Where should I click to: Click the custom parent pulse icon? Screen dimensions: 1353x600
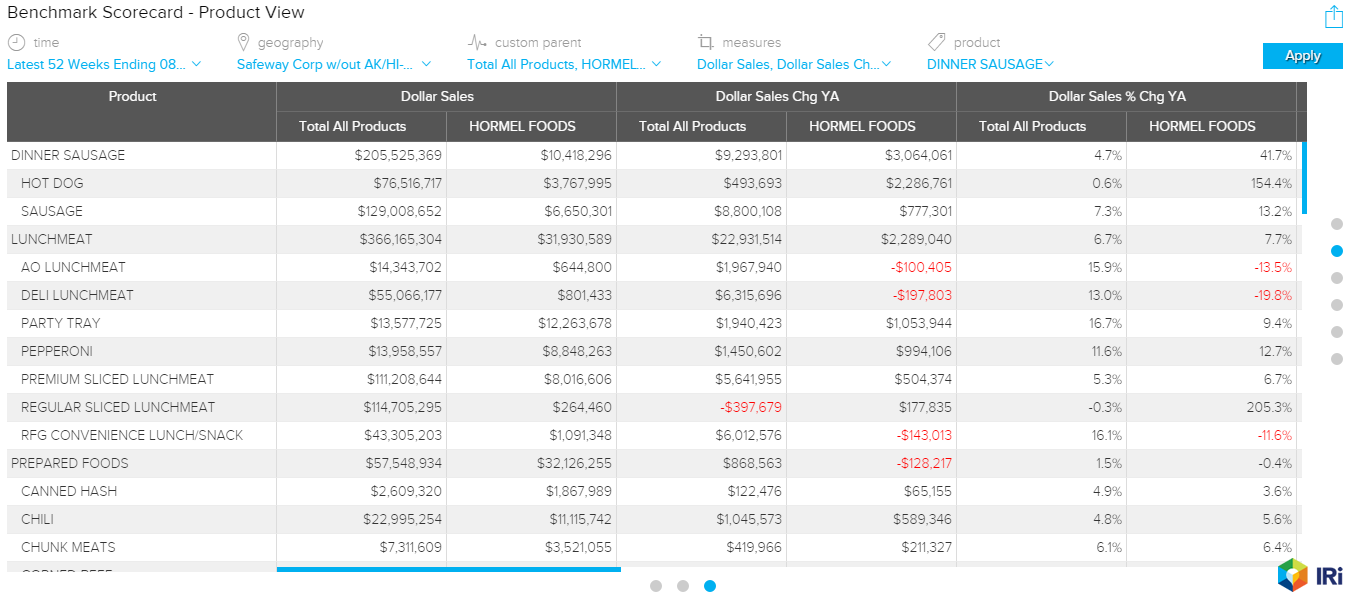coord(477,42)
